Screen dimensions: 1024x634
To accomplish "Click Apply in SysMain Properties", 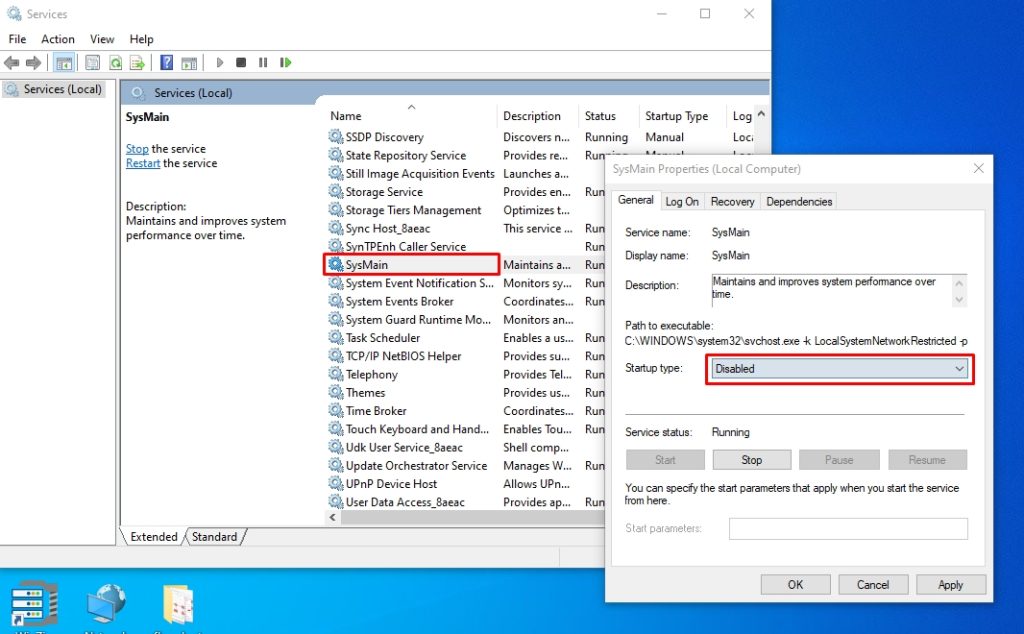I will (950, 585).
